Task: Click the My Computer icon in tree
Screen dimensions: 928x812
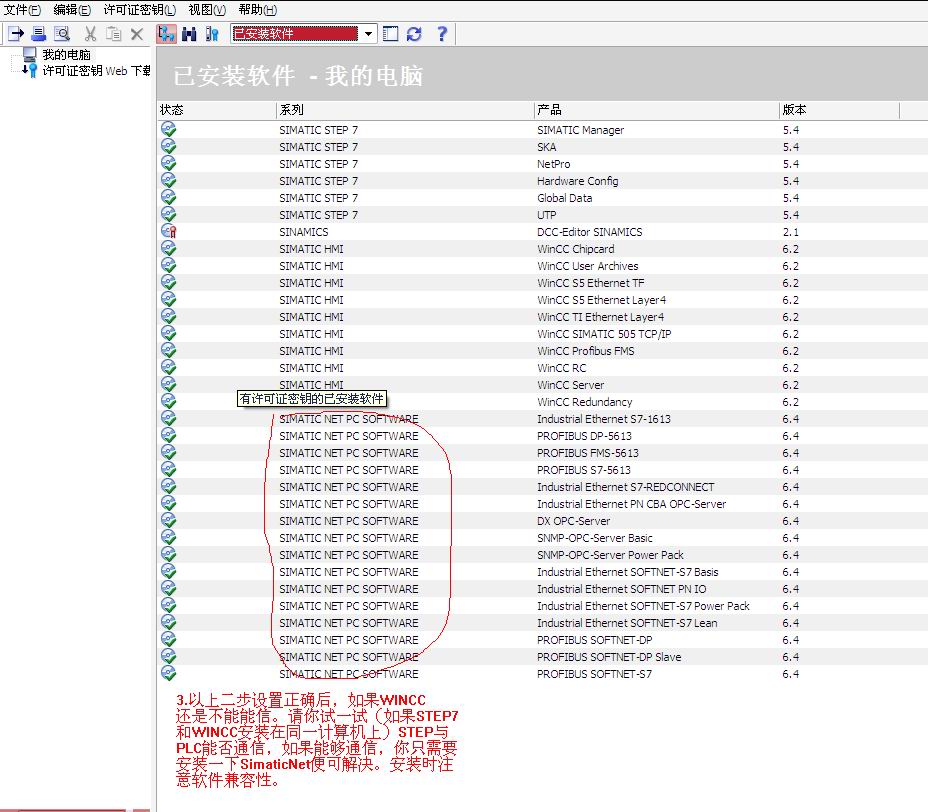Action: [30, 55]
